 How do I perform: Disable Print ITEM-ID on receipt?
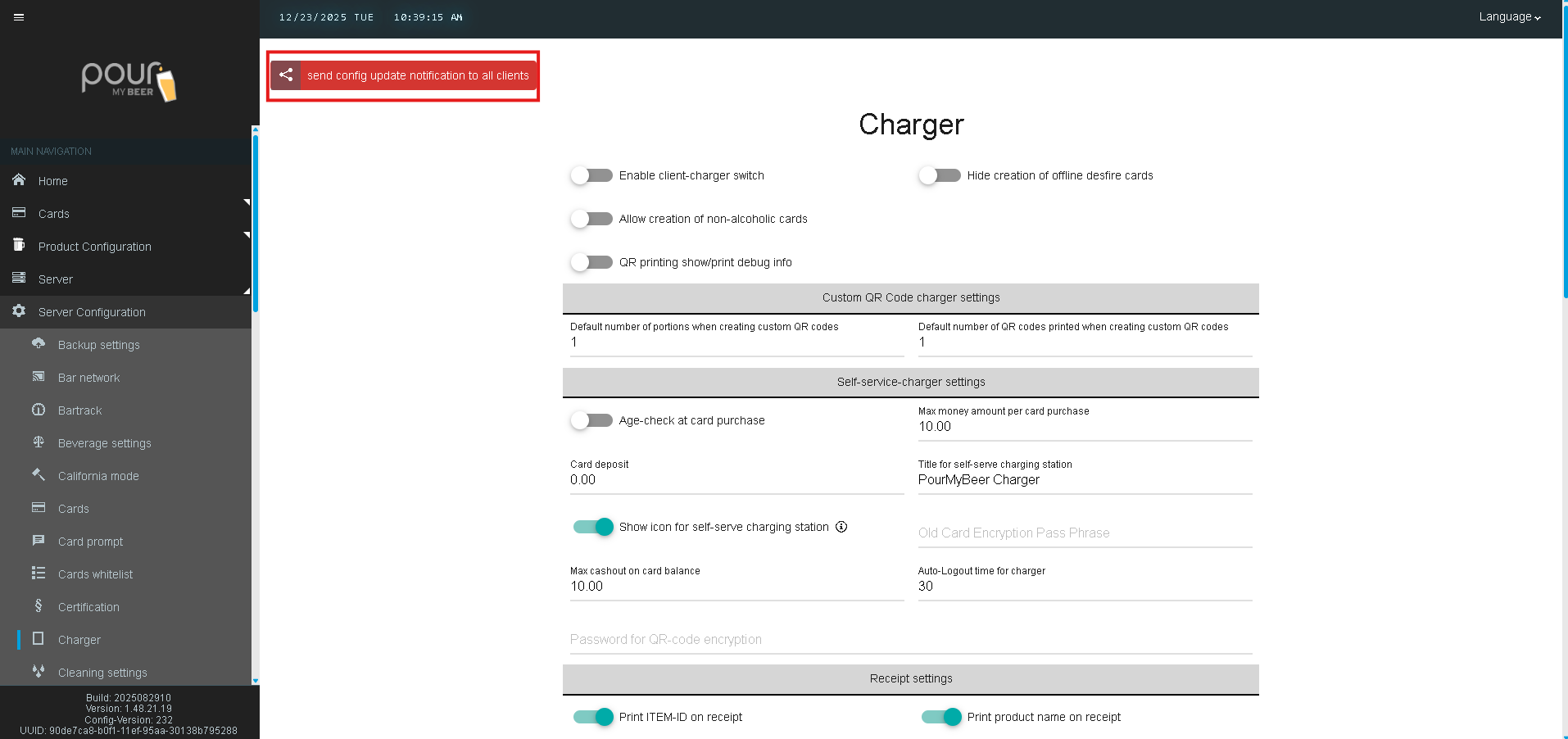click(593, 717)
